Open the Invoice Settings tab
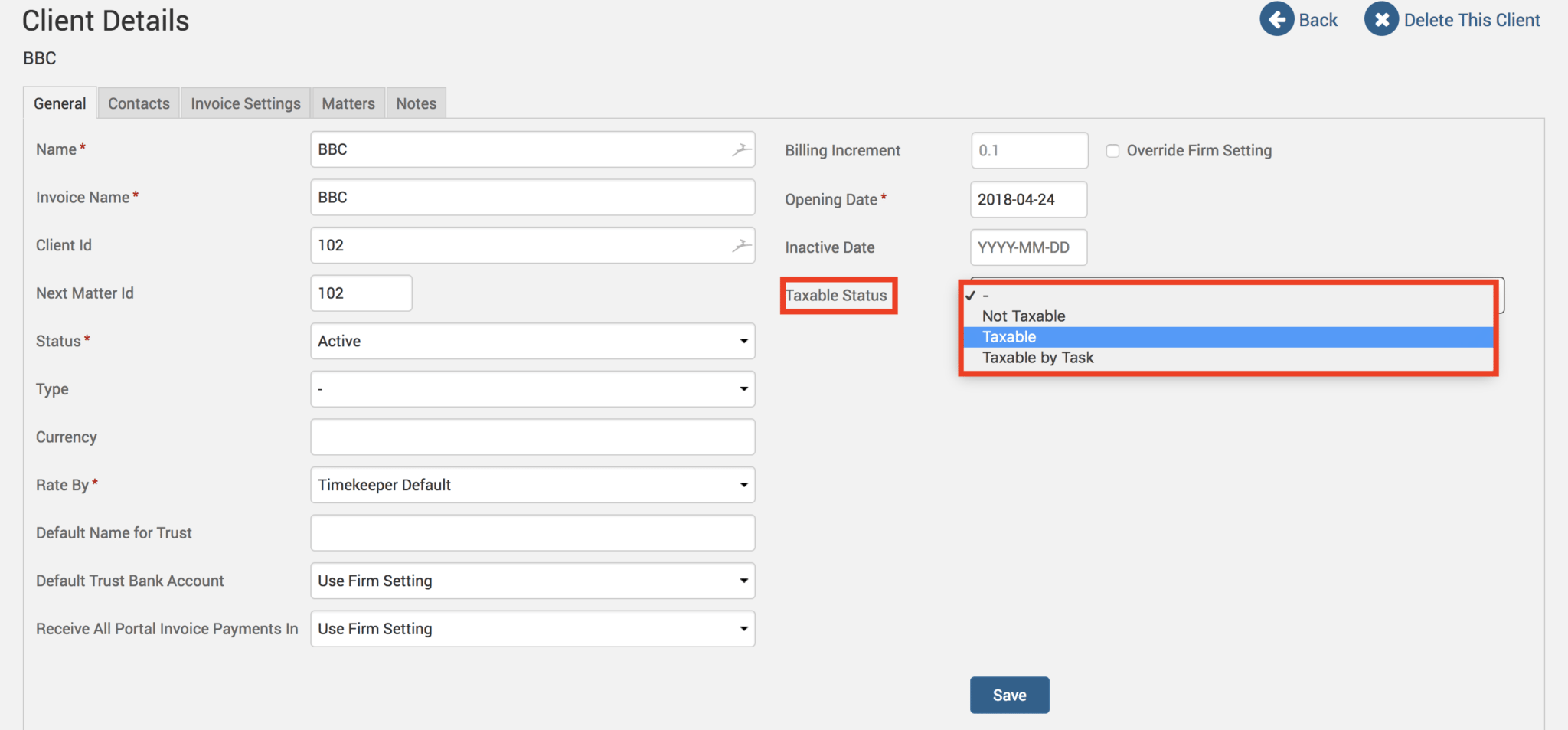Screen dimensions: 1568x730 coord(245,103)
